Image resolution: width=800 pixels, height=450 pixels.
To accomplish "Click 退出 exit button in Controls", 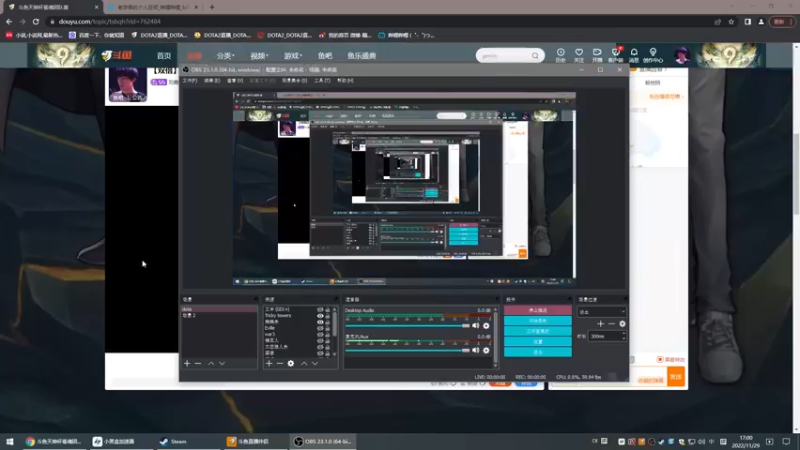I will (538, 352).
